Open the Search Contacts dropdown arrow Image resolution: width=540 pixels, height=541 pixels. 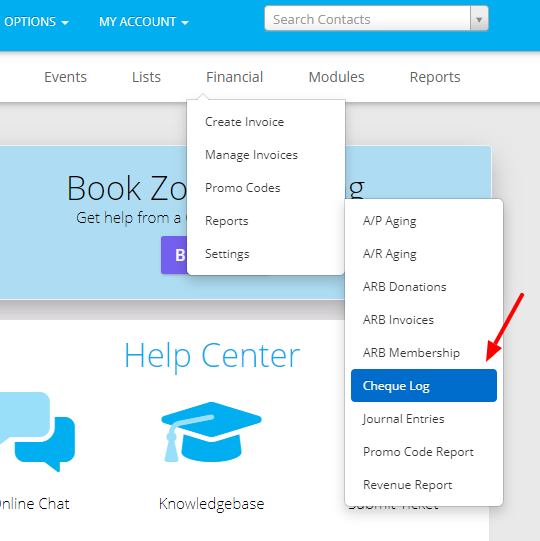tap(479, 19)
